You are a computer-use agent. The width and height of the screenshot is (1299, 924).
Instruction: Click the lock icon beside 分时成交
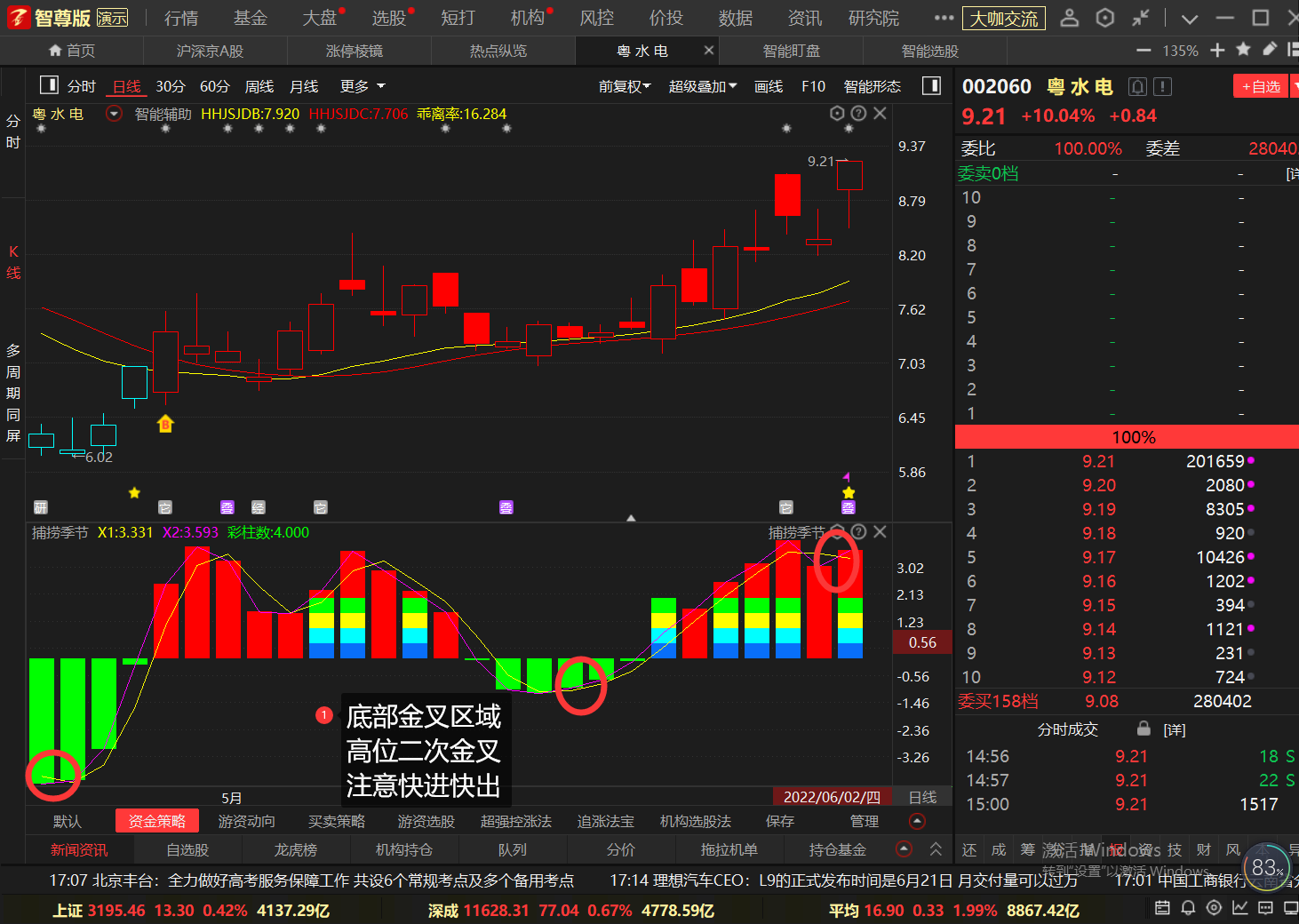click(1144, 729)
